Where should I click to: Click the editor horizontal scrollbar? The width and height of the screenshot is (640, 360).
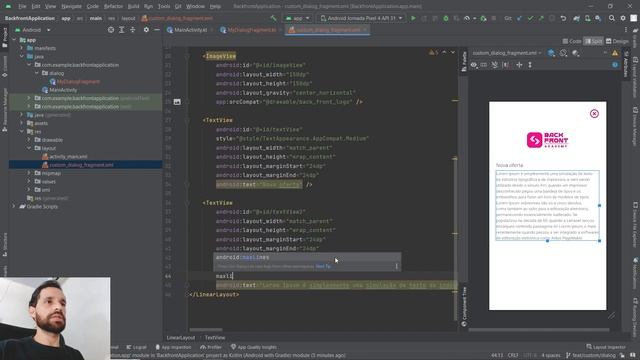(x=206, y=329)
